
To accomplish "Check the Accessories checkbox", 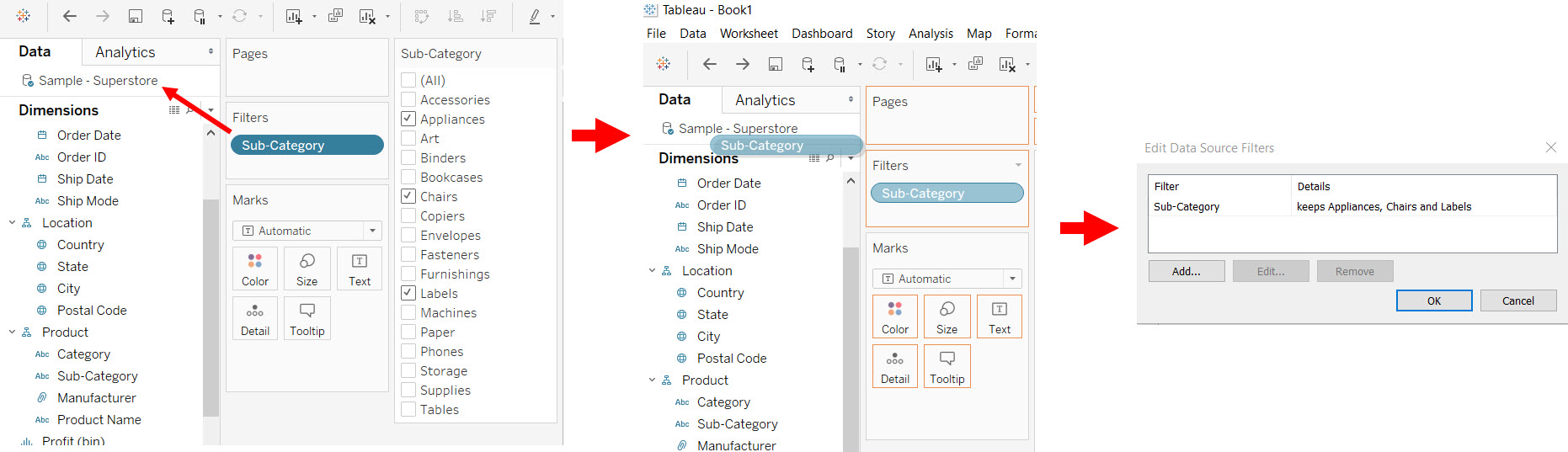I will click(408, 99).
